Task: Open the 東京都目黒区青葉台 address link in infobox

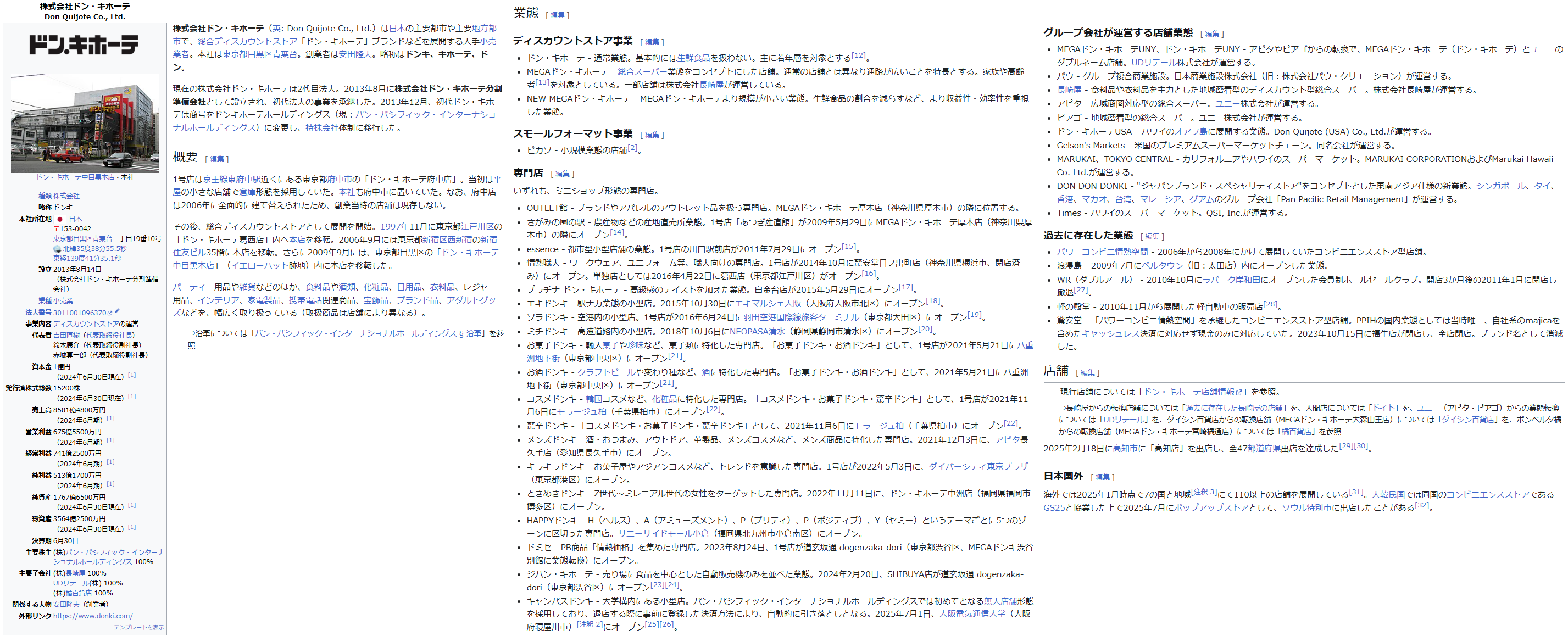Action: (x=82, y=238)
